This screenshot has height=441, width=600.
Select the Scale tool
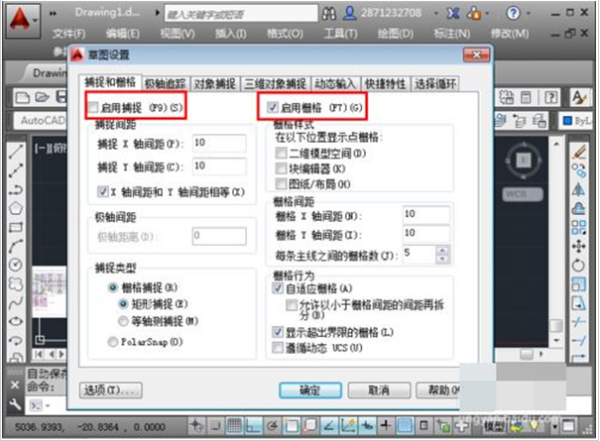tap(579, 284)
